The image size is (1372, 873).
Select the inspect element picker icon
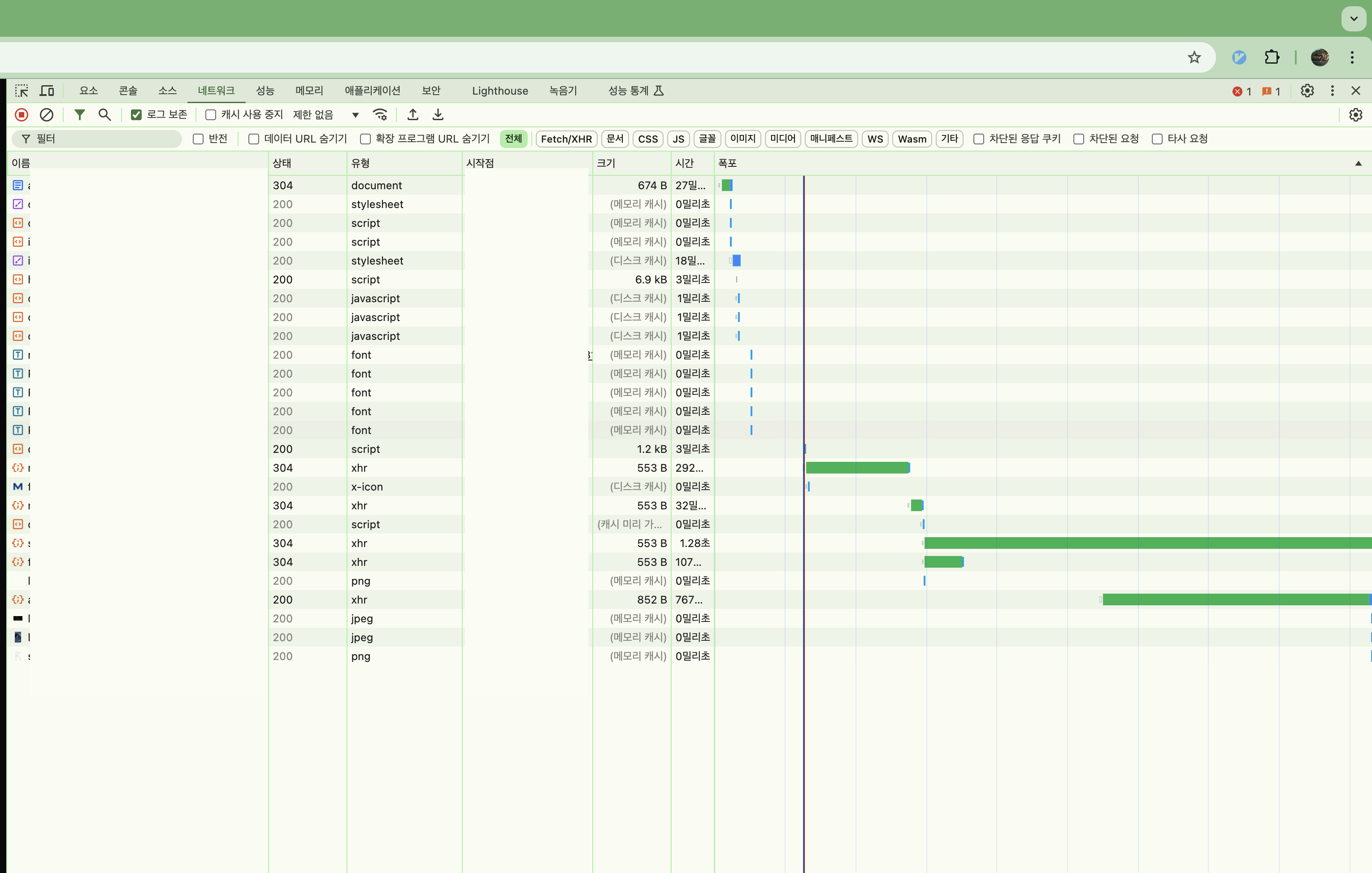pos(22,91)
